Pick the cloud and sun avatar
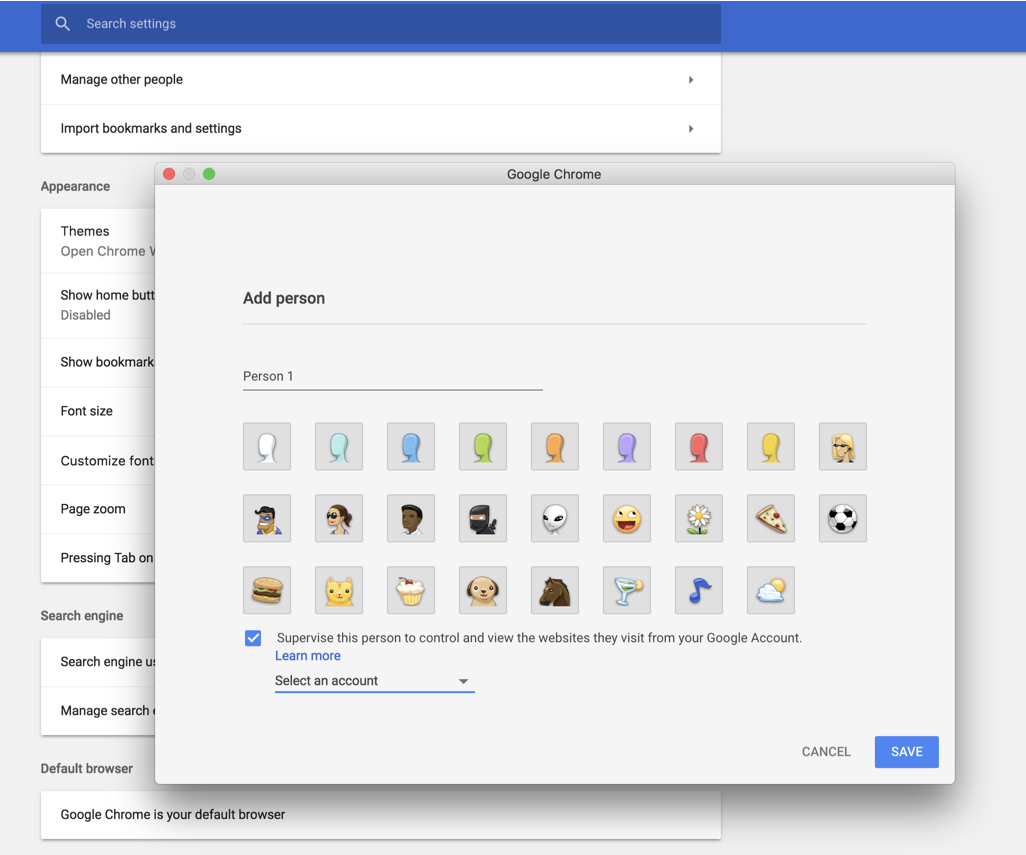 pos(771,590)
